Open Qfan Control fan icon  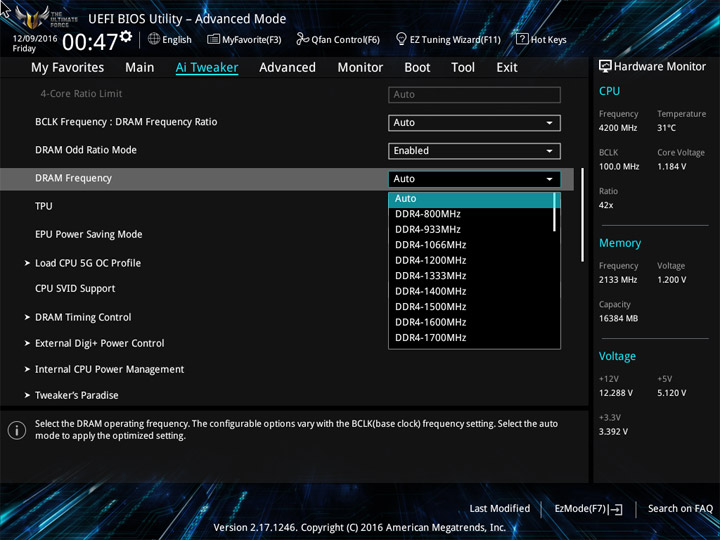tap(302, 39)
